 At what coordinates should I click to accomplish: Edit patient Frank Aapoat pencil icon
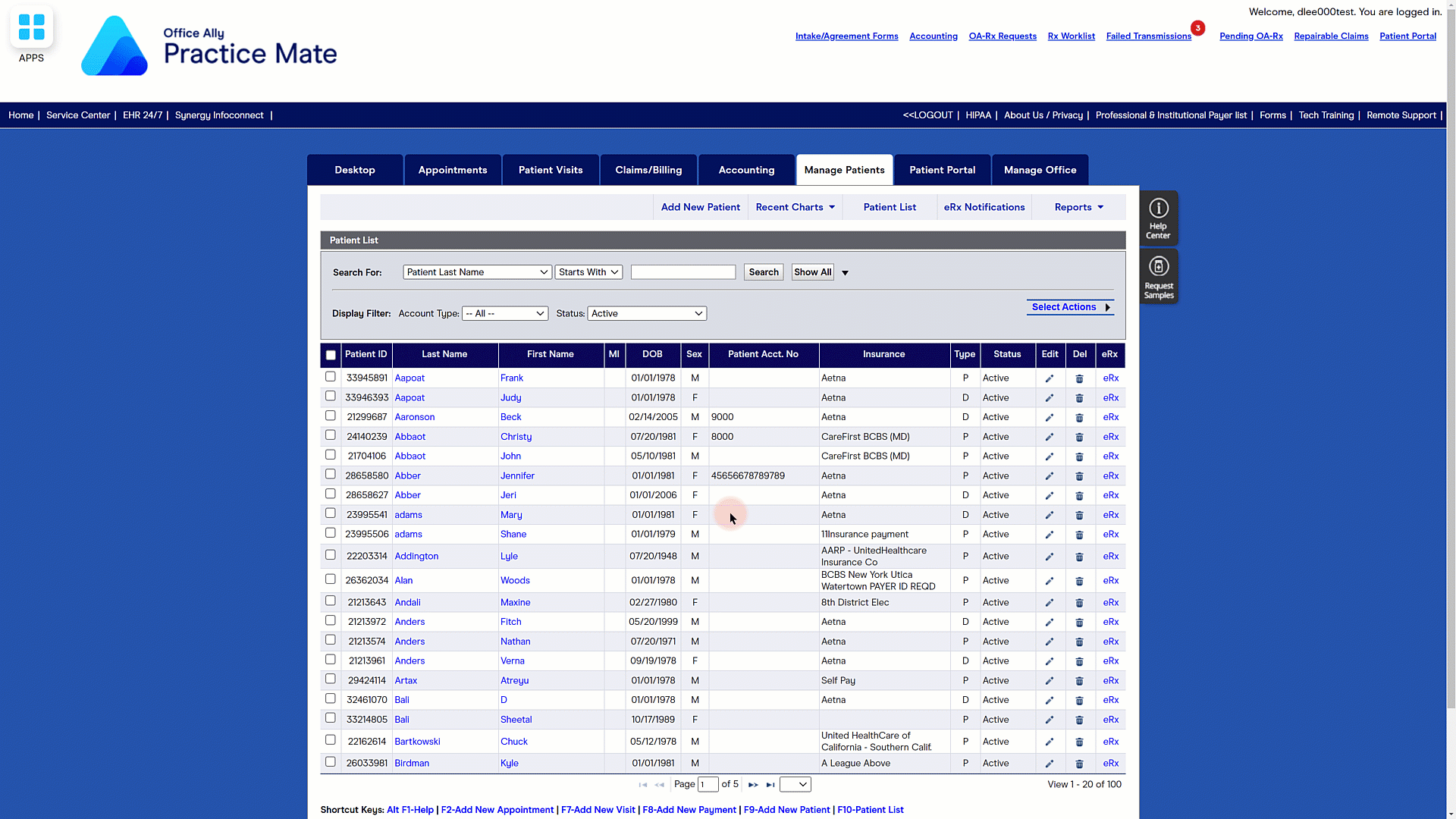1050,378
